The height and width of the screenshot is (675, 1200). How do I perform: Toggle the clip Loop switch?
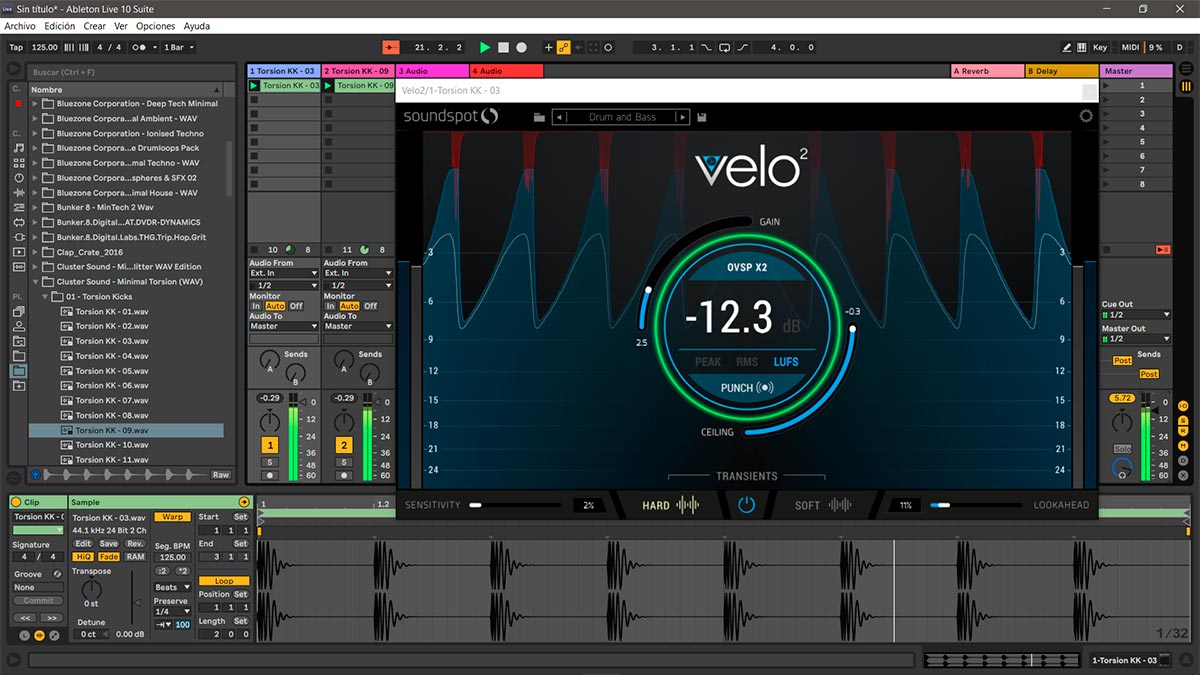(x=224, y=581)
